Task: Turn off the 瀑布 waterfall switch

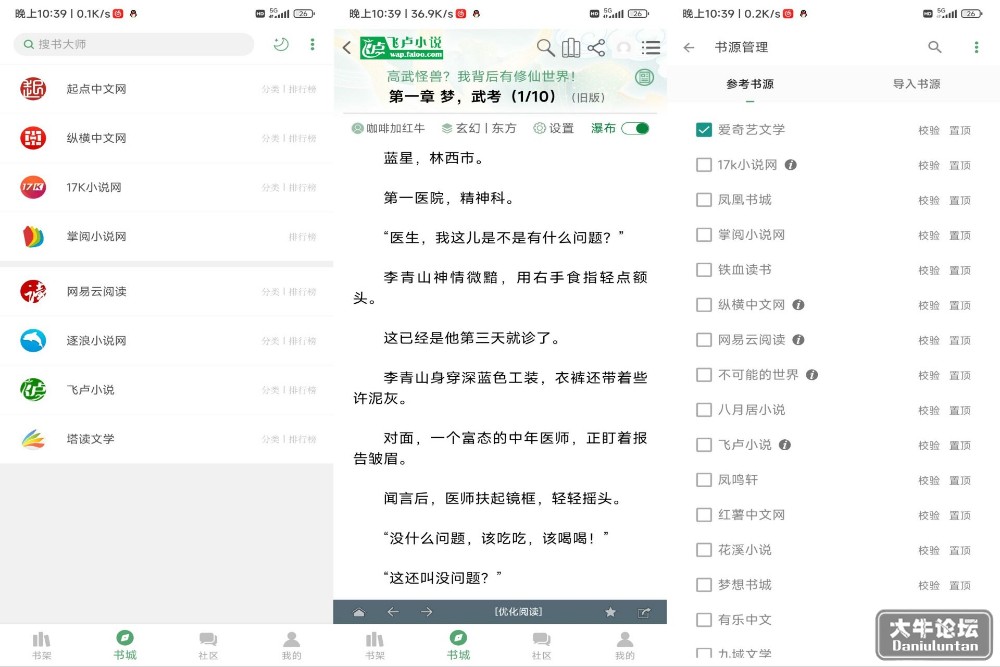Action: [x=635, y=128]
